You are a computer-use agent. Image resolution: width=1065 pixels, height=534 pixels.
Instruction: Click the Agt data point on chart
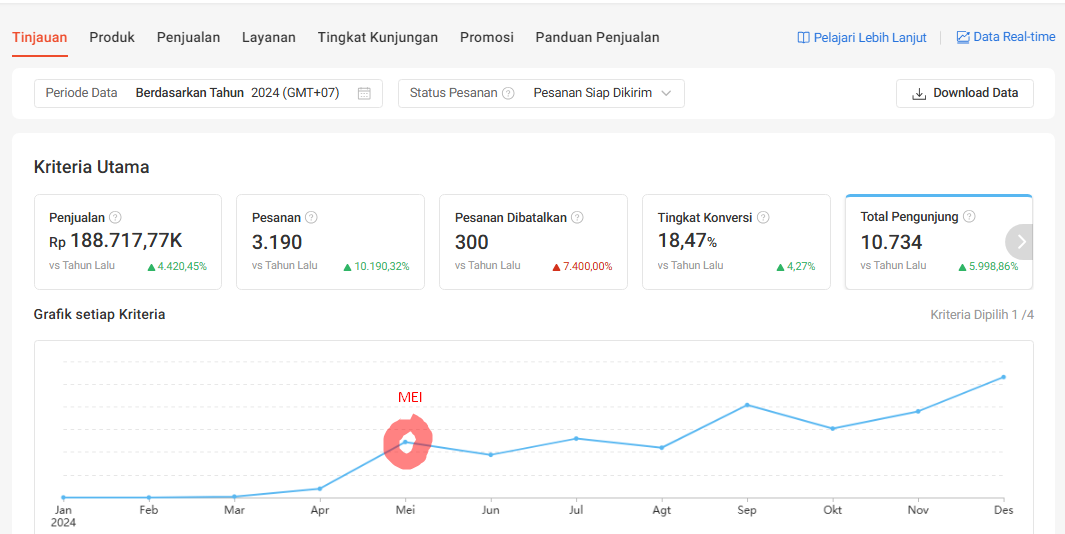(662, 448)
